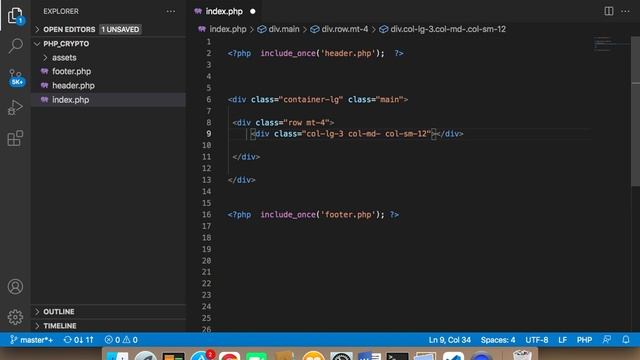Click closing </div> on line 13
This screenshot has width=640, height=360.
(242, 180)
